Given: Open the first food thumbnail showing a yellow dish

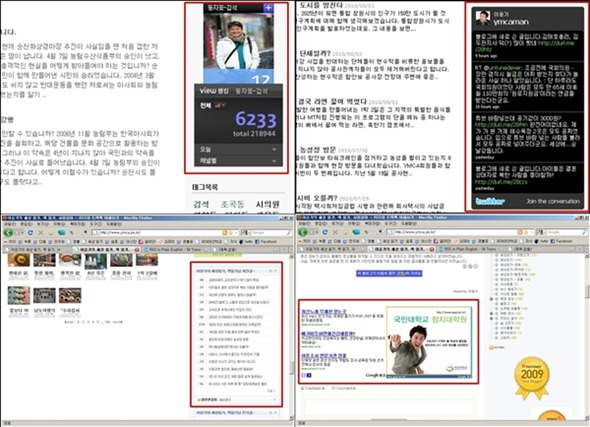Looking at the screenshot, I should pyautogui.click(x=19, y=260).
